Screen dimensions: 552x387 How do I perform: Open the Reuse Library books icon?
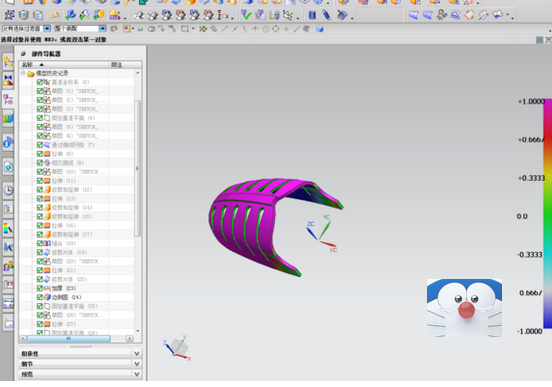(8, 118)
